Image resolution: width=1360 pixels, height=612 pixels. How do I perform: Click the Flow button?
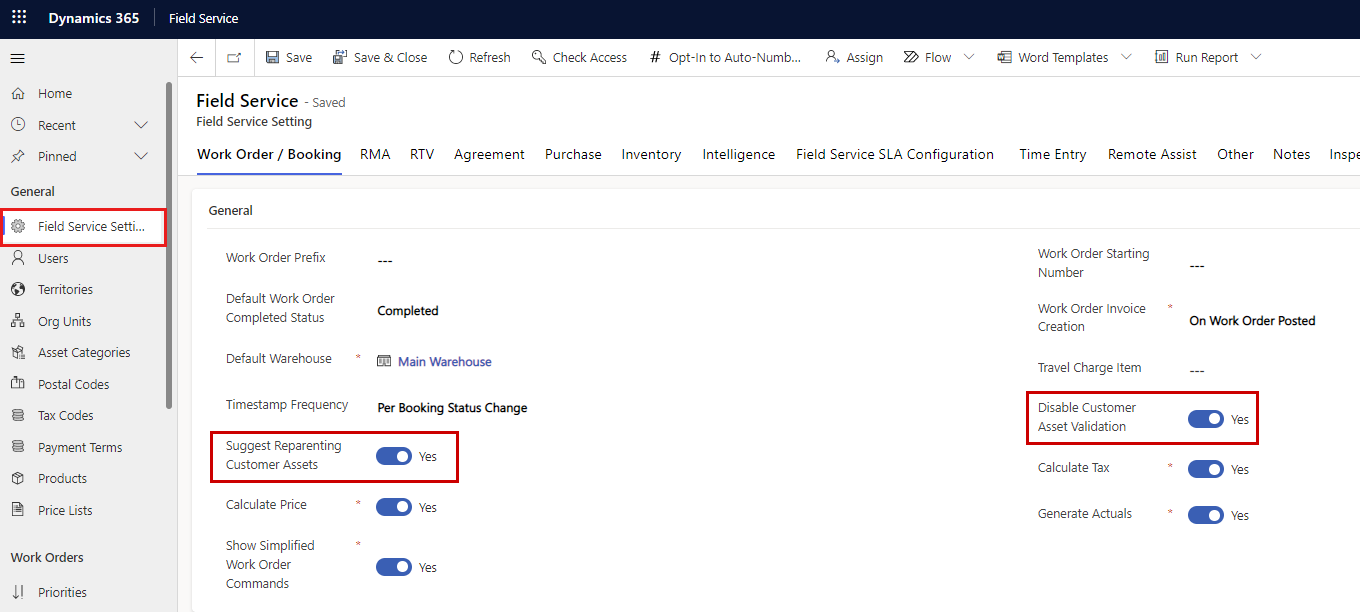click(927, 57)
